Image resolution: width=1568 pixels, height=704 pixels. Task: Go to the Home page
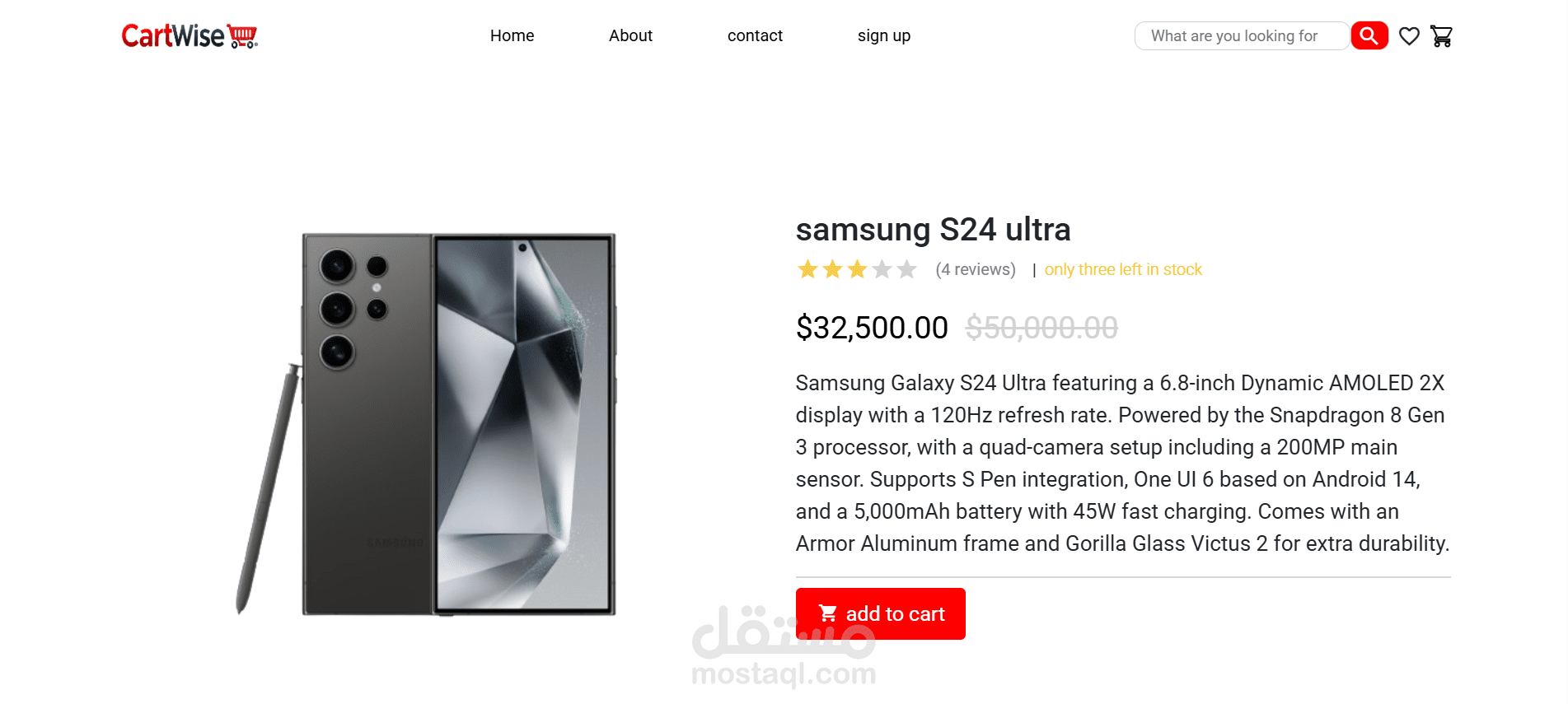pos(512,36)
